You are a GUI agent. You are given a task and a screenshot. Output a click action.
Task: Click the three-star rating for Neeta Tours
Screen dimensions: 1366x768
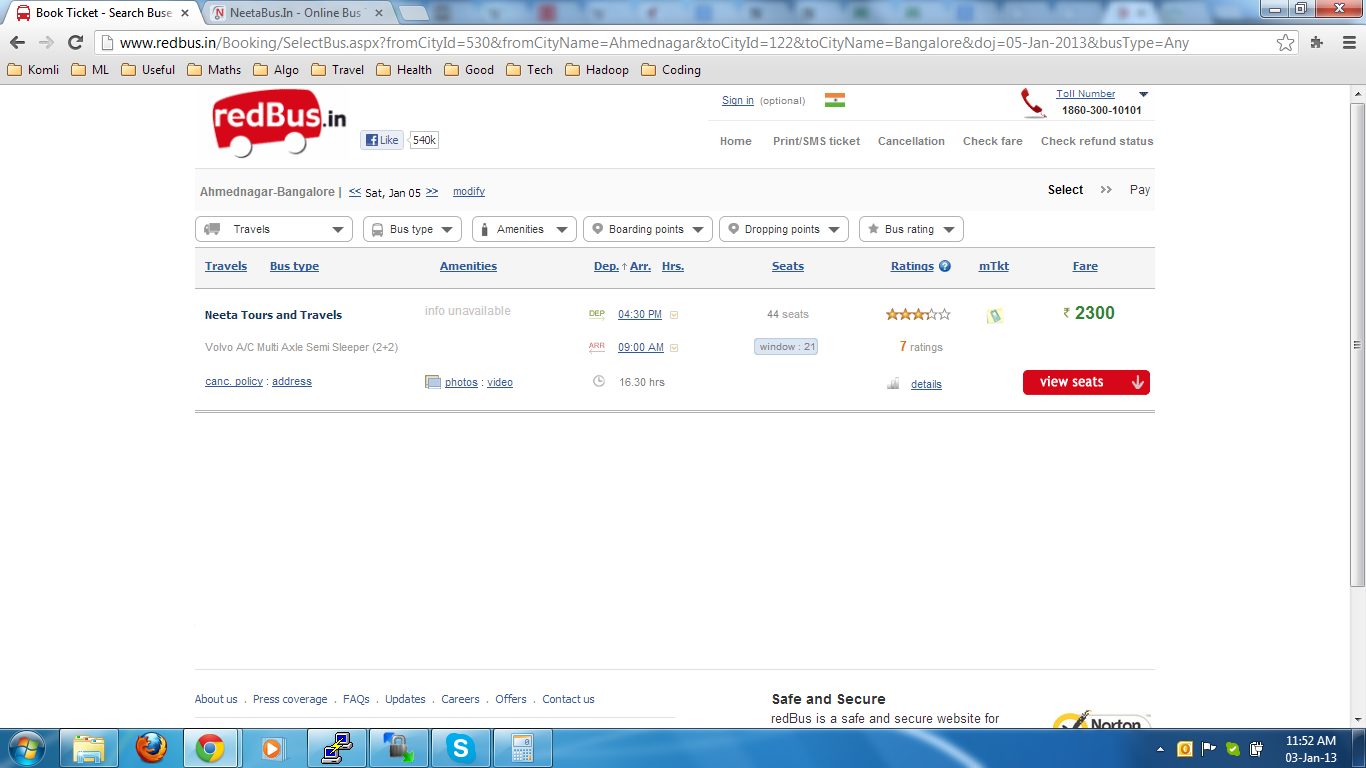pos(918,314)
